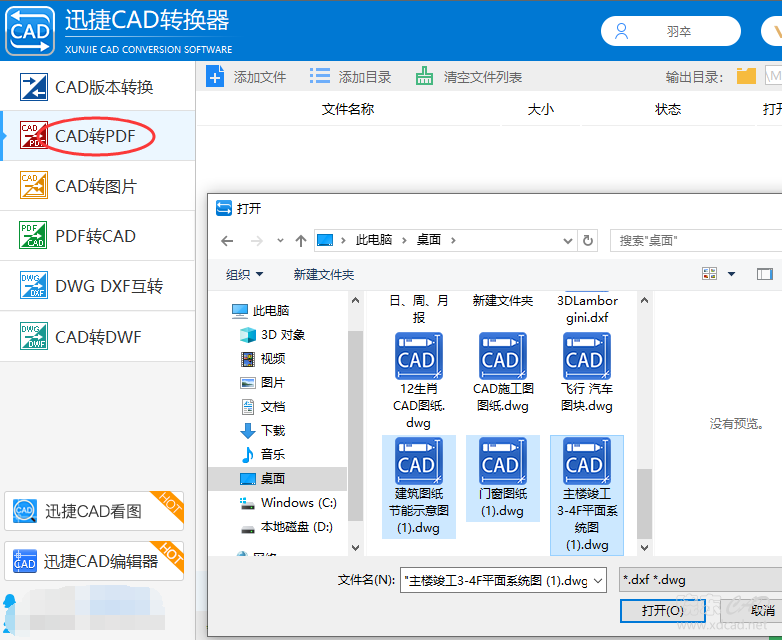
Task: Click the 添加文件 plus icon
Action: point(215,77)
